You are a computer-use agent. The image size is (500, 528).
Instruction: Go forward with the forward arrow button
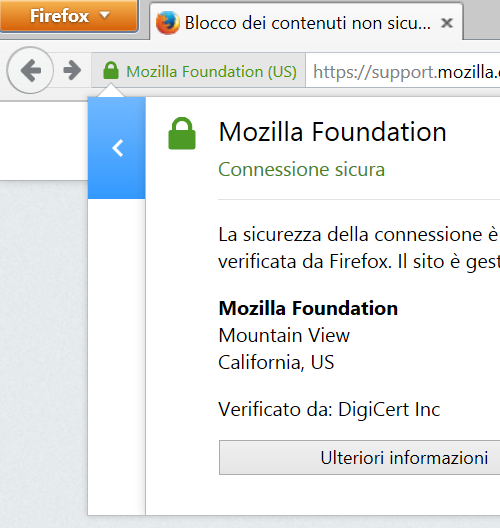pyautogui.click(x=72, y=70)
